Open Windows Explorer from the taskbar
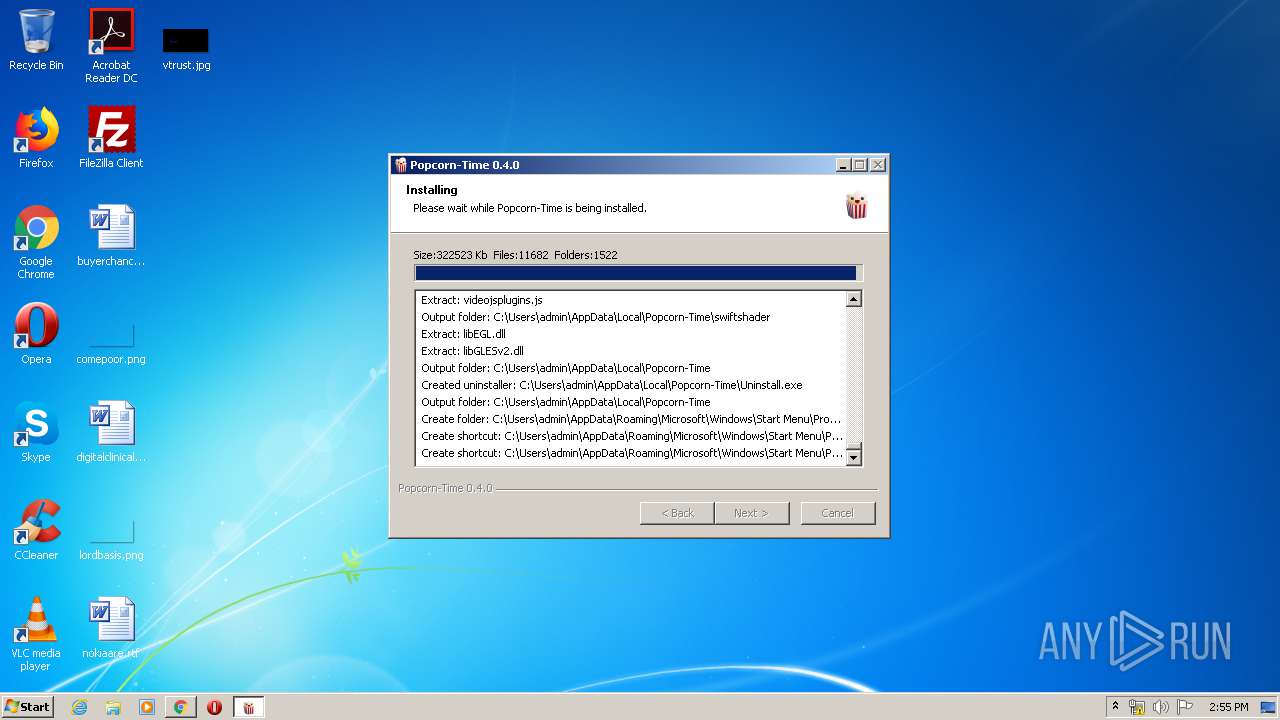This screenshot has height=720, width=1280. (x=113, y=707)
